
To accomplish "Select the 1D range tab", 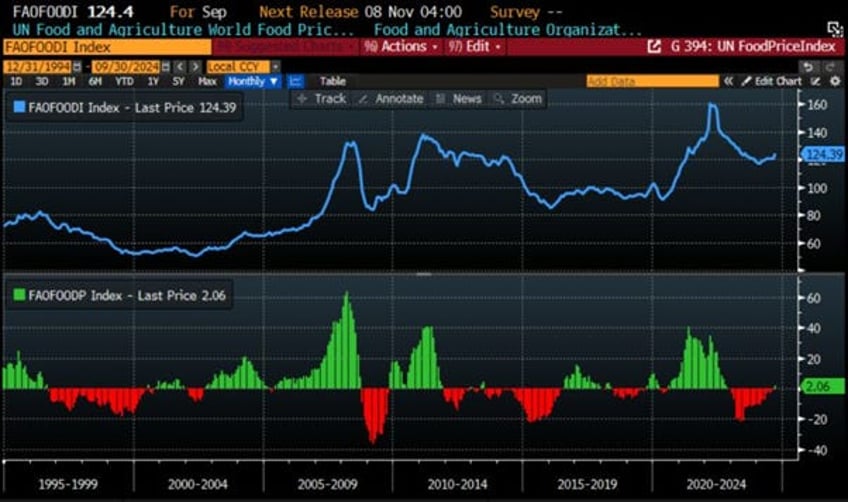I will click(16, 82).
